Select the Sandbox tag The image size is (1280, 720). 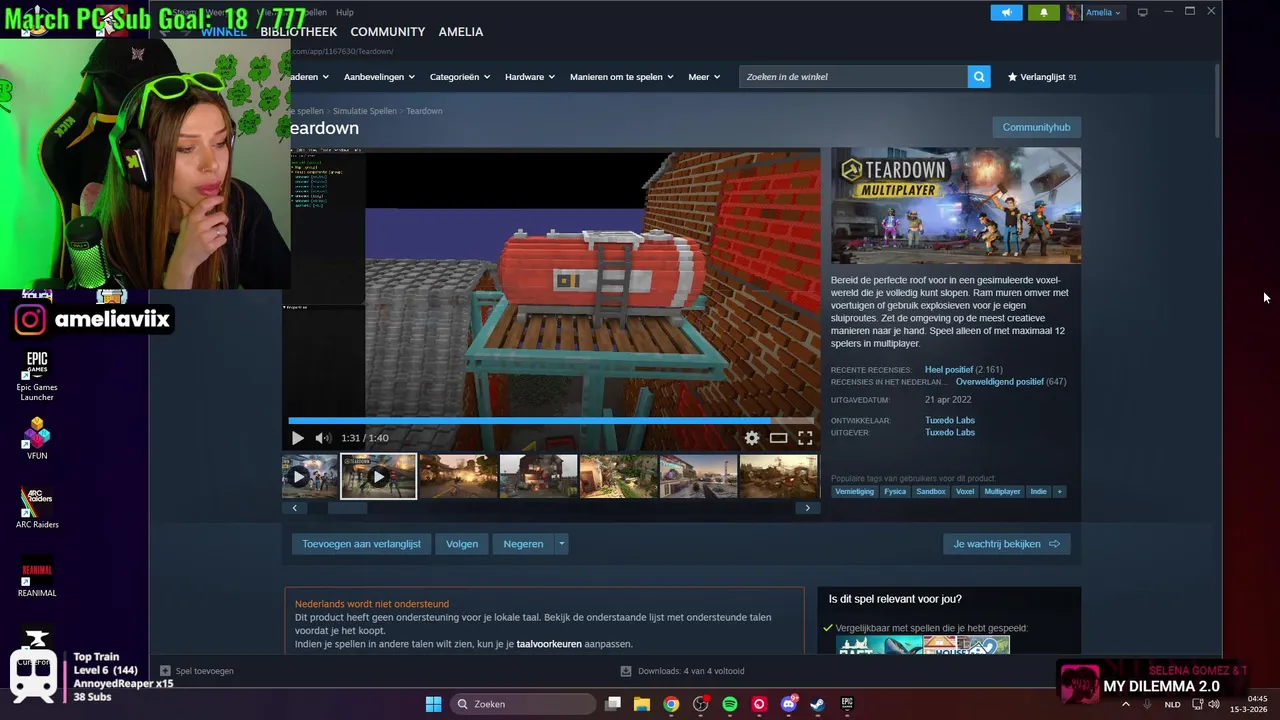[x=931, y=491]
